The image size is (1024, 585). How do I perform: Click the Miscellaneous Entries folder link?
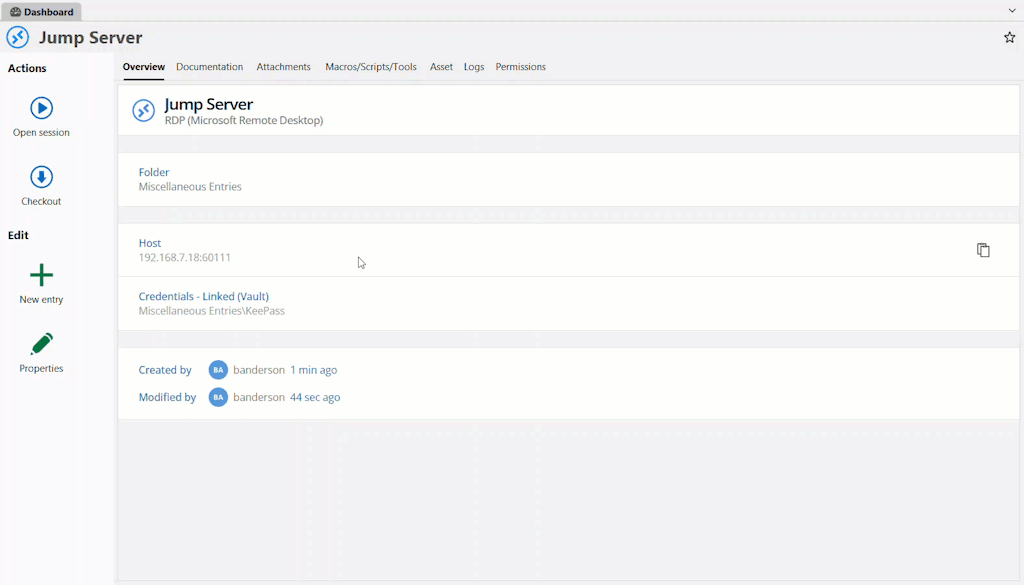click(x=190, y=187)
